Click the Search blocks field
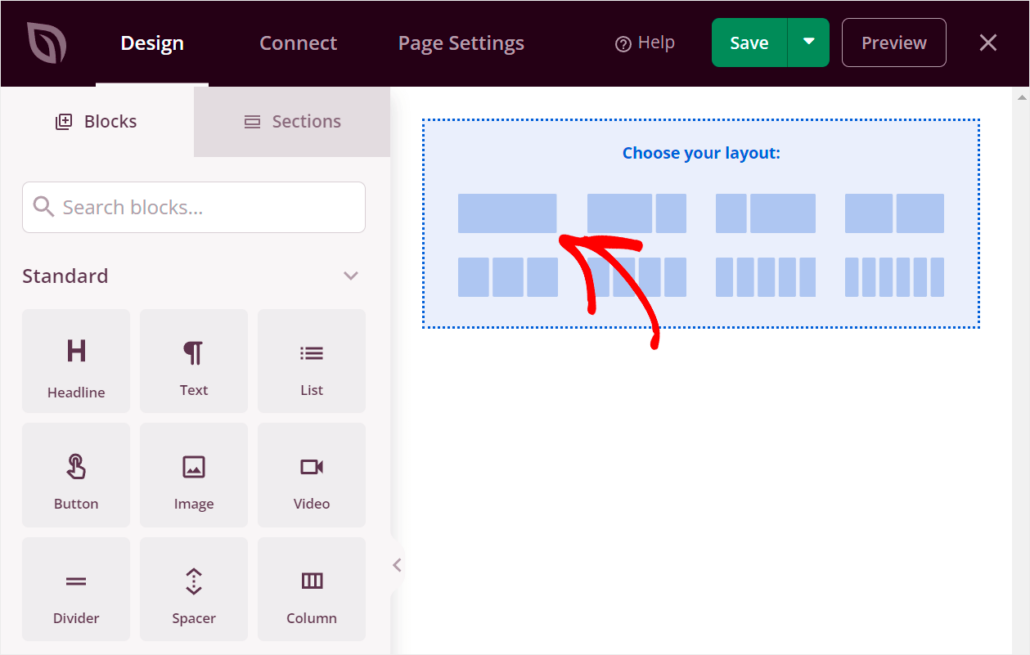The height and width of the screenshot is (655, 1030). [193, 207]
